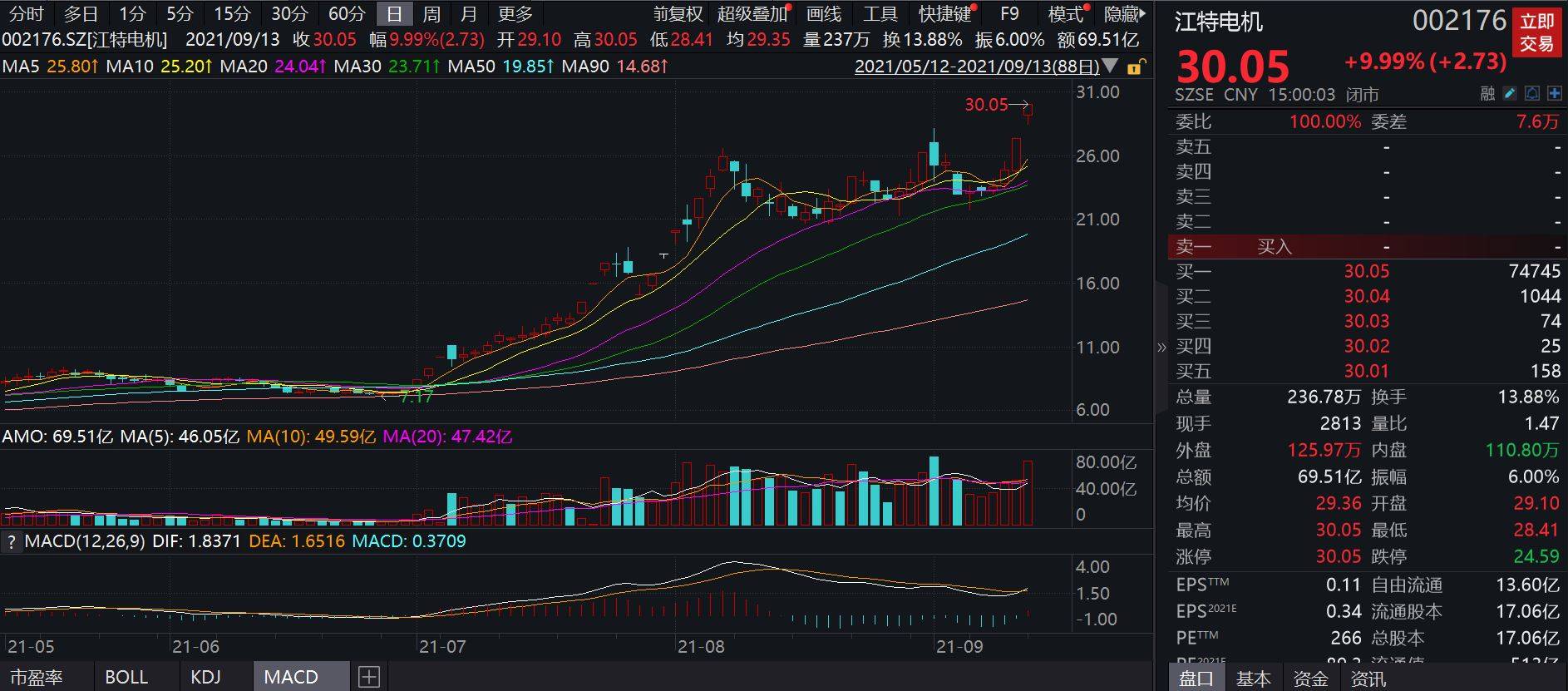Set a price alert with the bell icon

pyautogui.click(x=1532, y=94)
